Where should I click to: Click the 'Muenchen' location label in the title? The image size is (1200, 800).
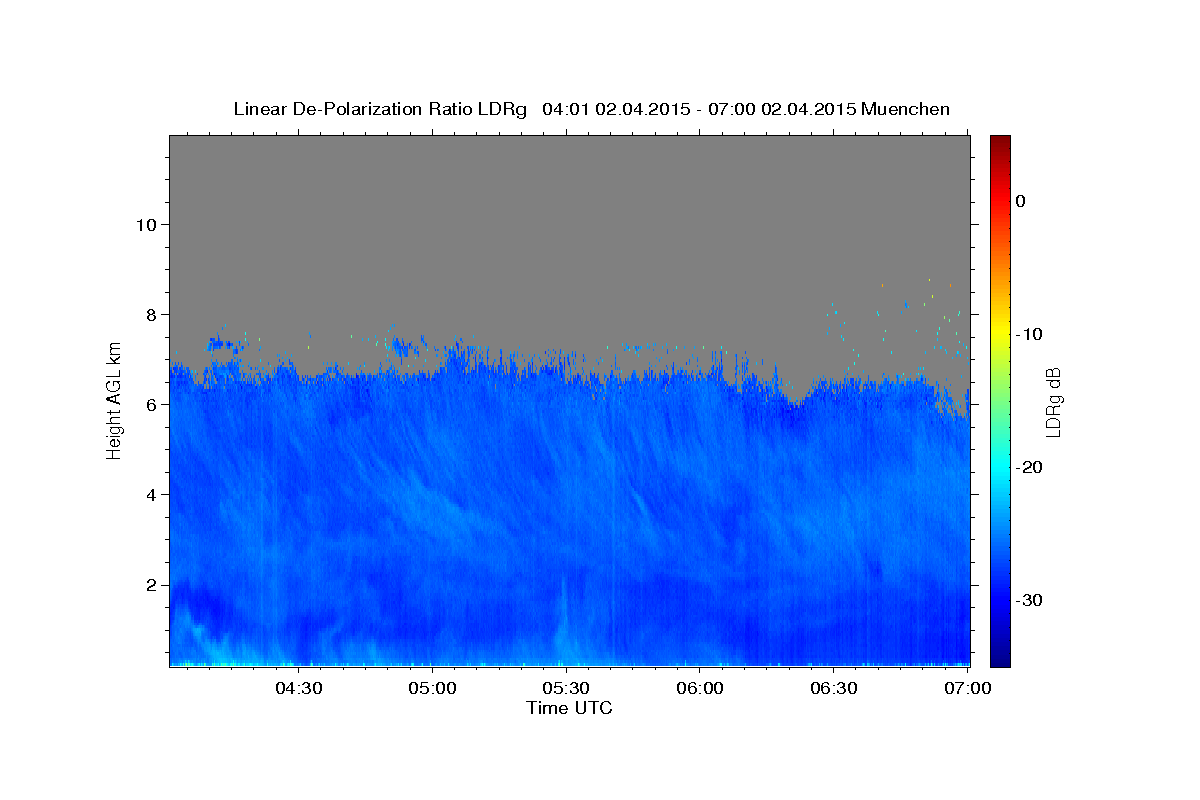(x=906, y=109)
